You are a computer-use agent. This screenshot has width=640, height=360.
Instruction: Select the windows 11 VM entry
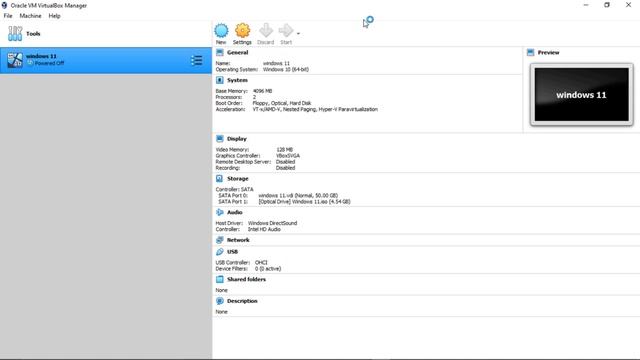tap(106, 60)
